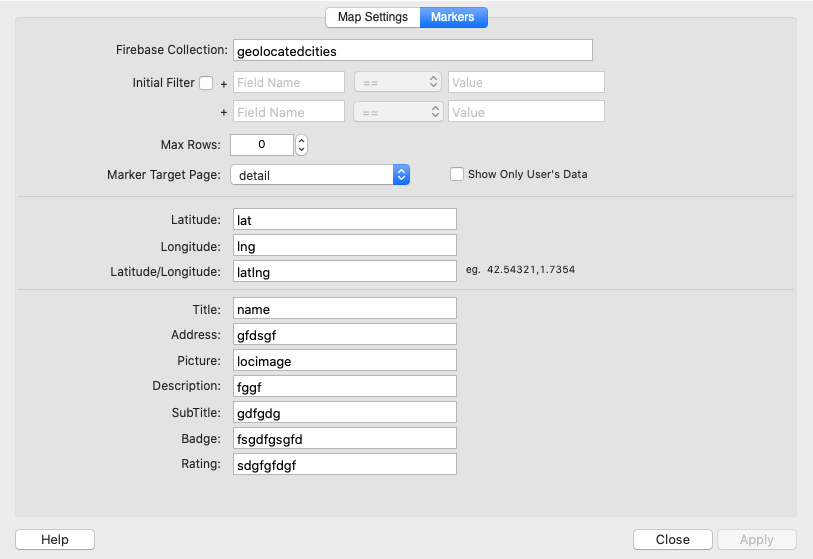The width and height of the screenshot is (813, 559).
Task: Select the Longitude input field
Action: [344, 245]
